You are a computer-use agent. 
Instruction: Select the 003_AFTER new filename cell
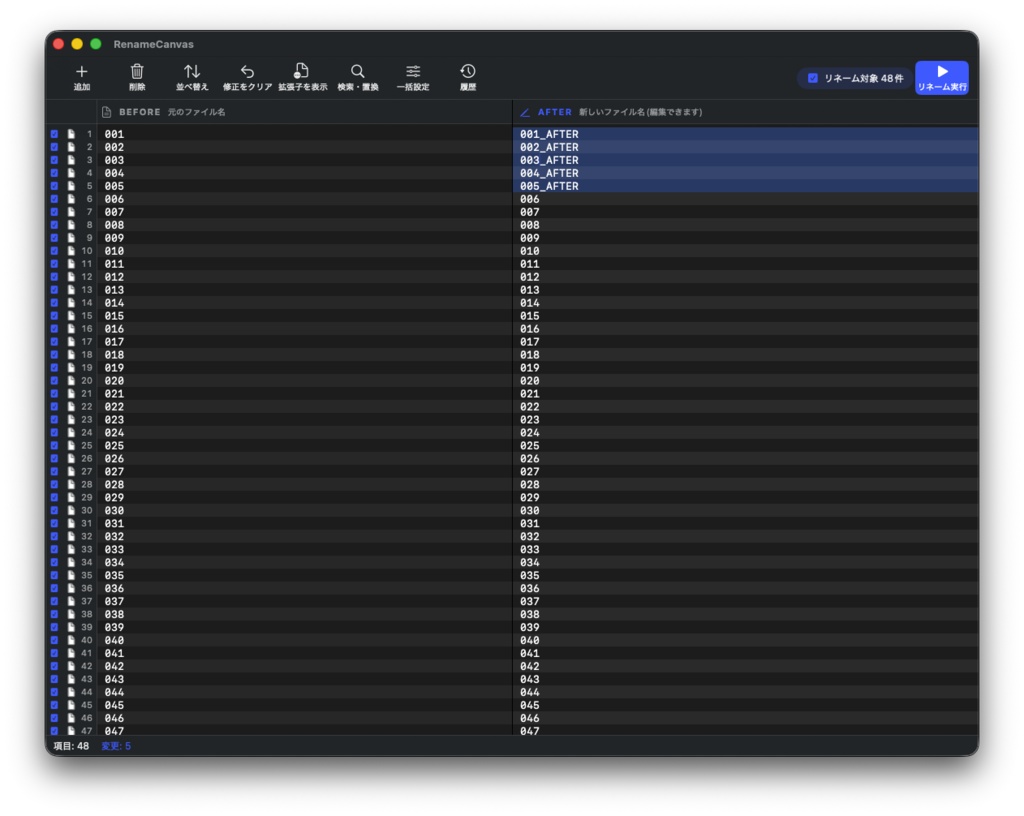pos(745,160)
